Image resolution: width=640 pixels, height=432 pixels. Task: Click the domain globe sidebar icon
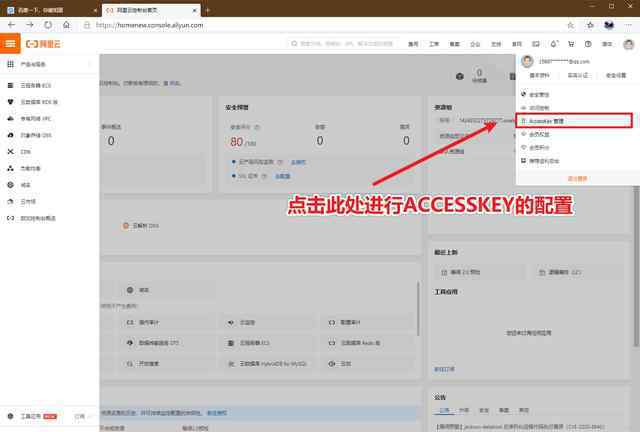[11, 185]
